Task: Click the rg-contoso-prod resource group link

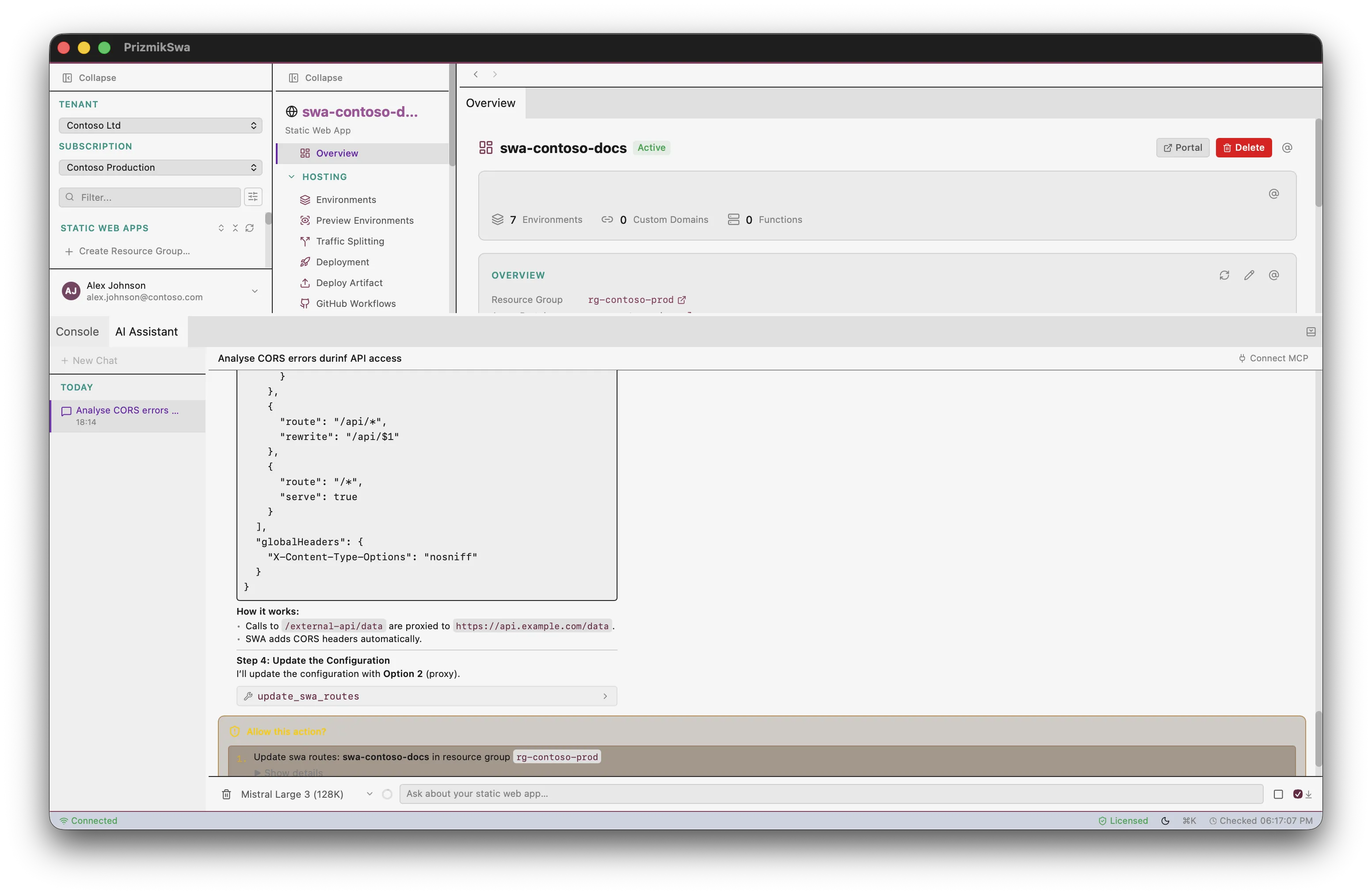Action: tap(631, 299)
